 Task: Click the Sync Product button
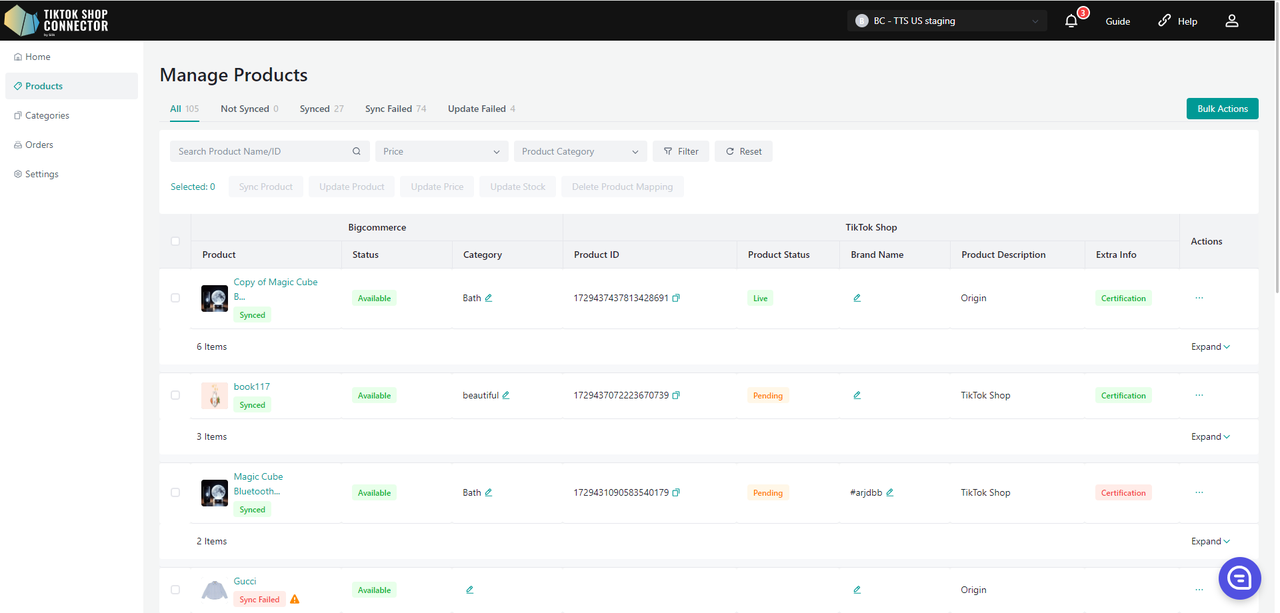coord(266,187)
